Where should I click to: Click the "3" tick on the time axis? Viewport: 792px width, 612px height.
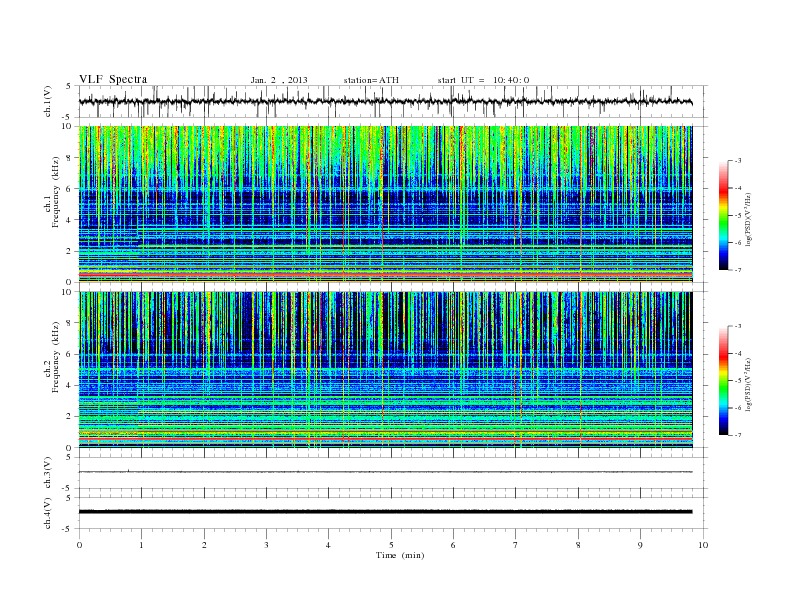[x=266, y=545]
